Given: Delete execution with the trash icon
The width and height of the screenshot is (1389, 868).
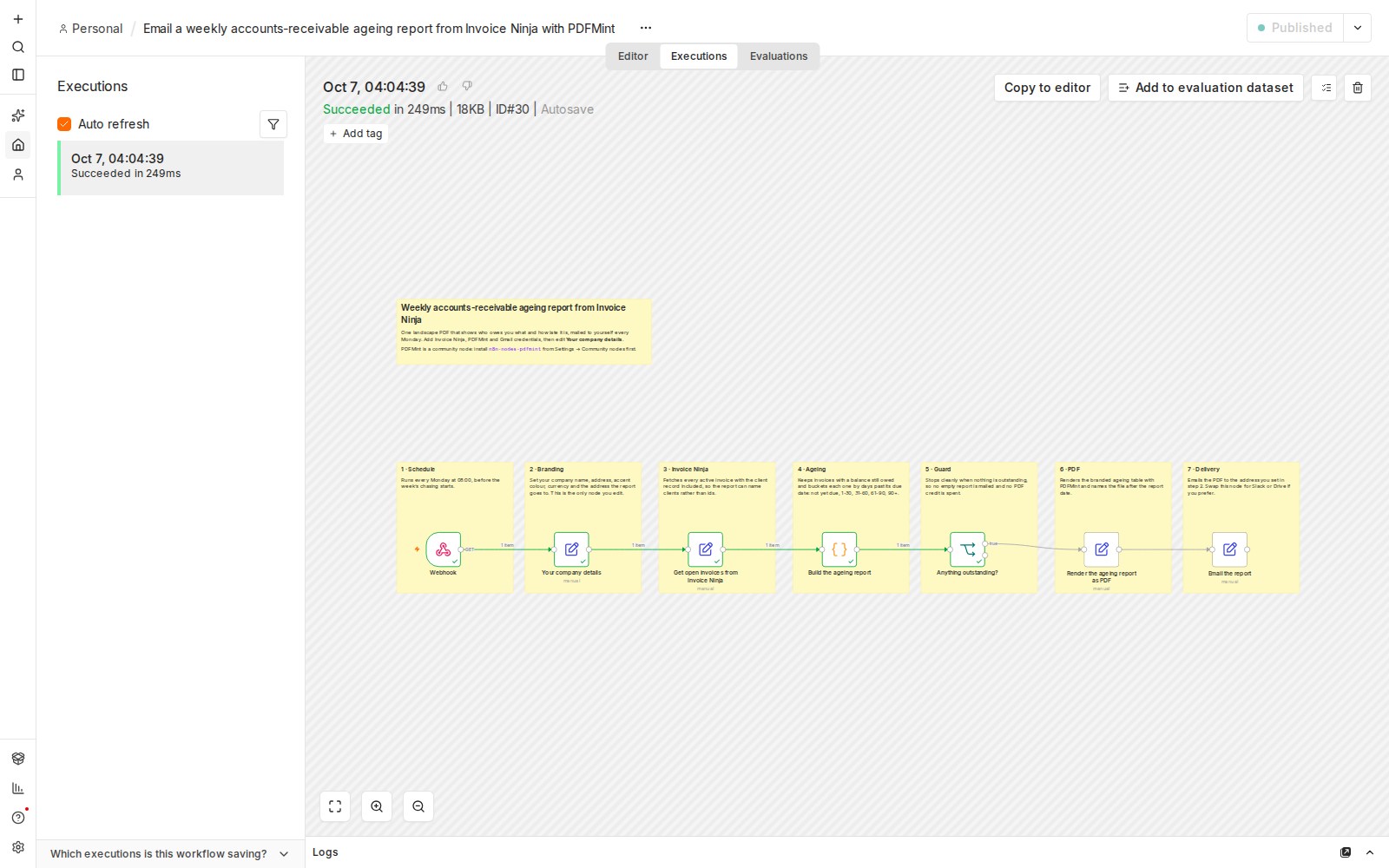Looking at the screenshot, I should tap(1358, 88).
